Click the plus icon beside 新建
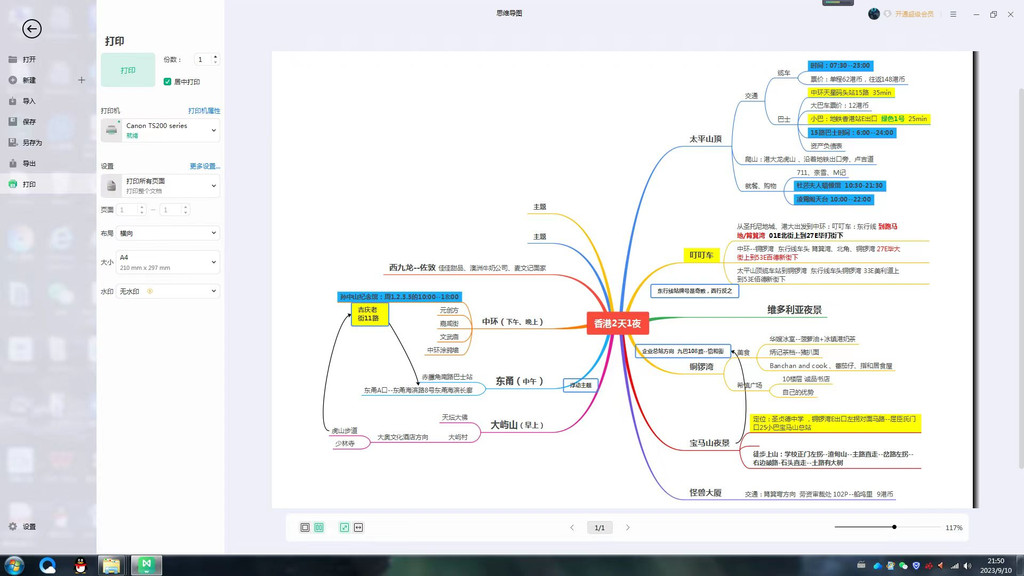 82,80
